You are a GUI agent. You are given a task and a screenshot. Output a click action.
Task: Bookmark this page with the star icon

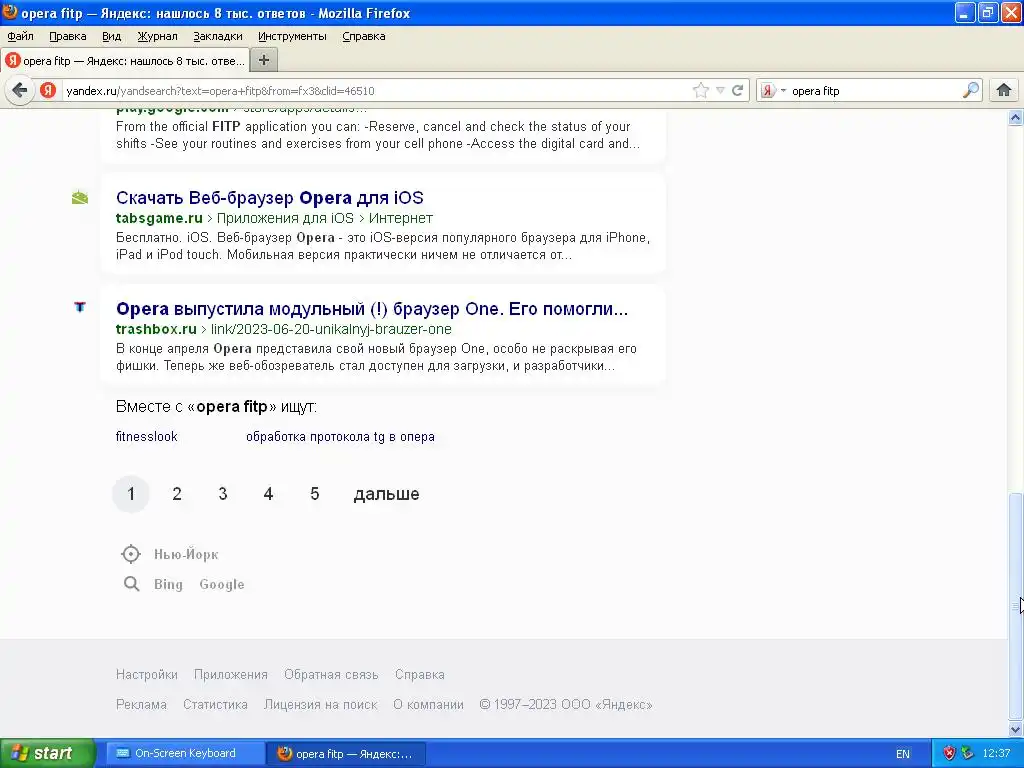tap(701, 90)
